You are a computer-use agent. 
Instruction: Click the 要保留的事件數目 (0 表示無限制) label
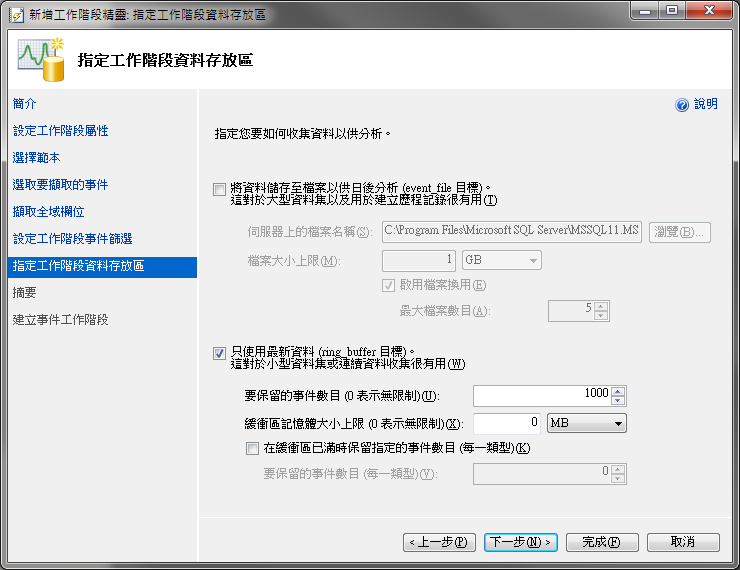[342, 396]
